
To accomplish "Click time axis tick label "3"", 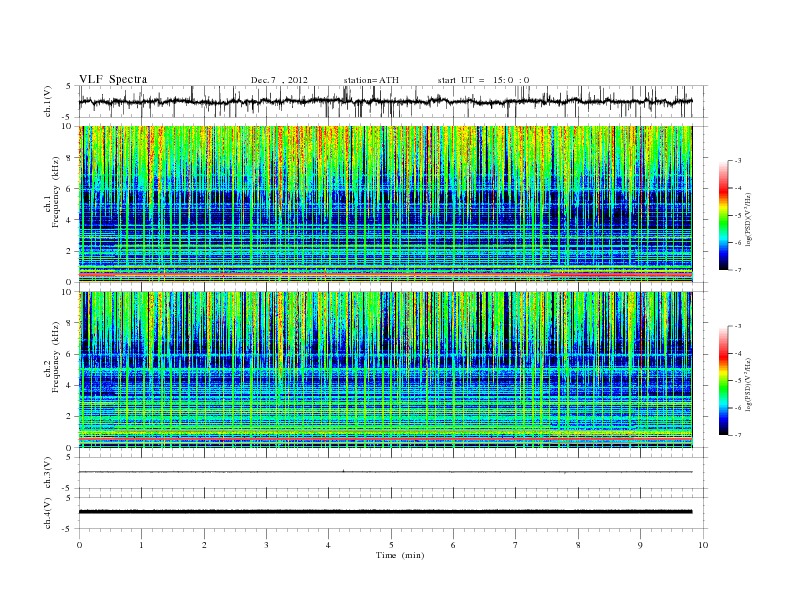I will [x=266, y=545].
